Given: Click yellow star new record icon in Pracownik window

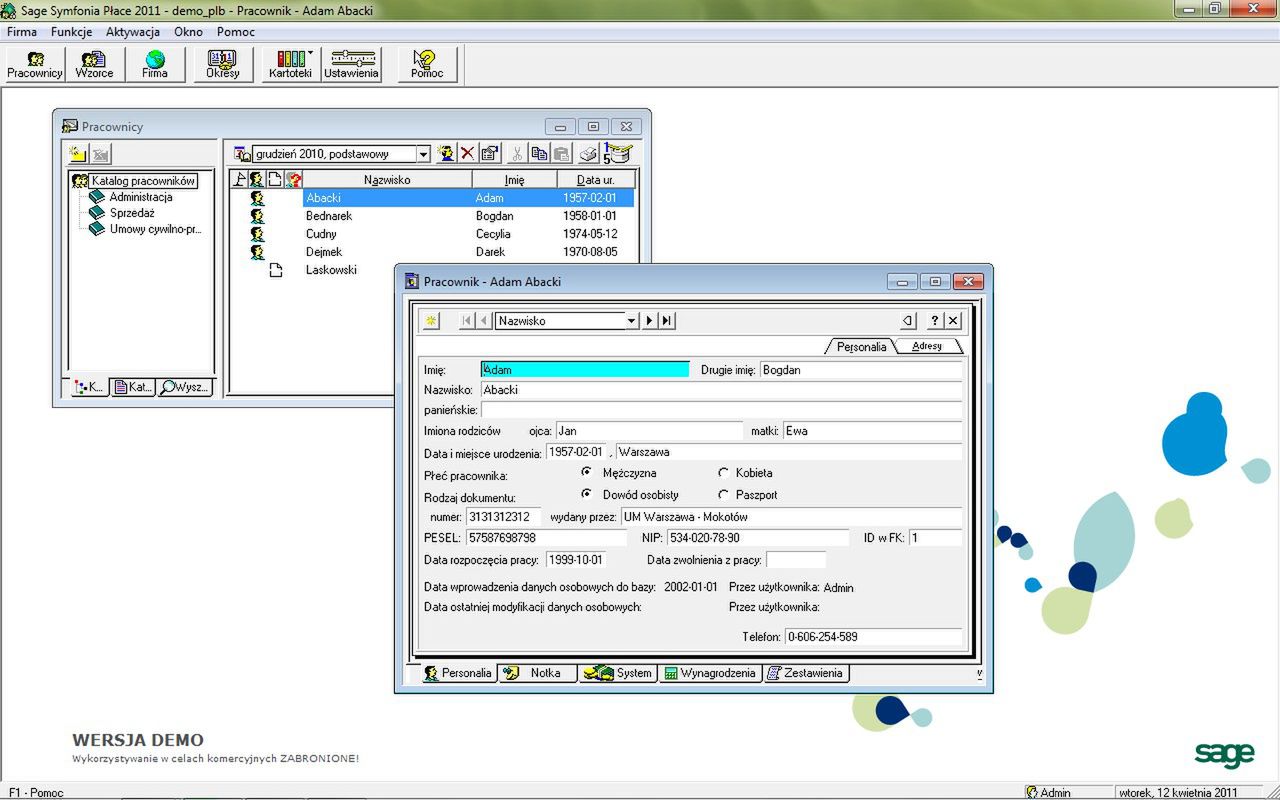Looking at the screenshot, I should pyautogui.click(x=431, y=321).
